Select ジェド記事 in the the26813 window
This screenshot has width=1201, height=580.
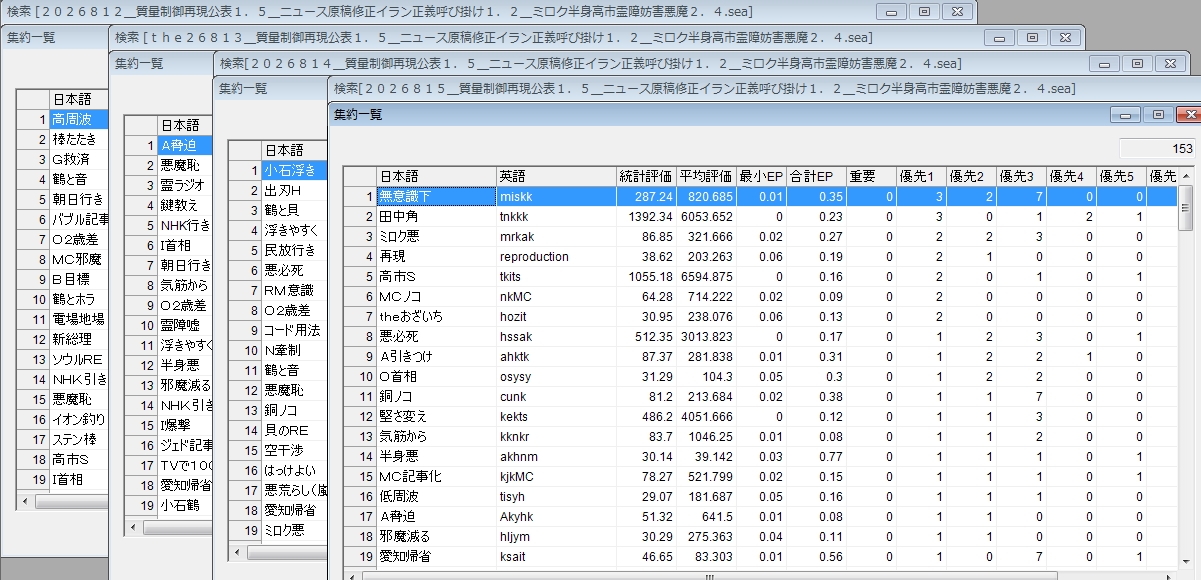(x=185, y=445)
